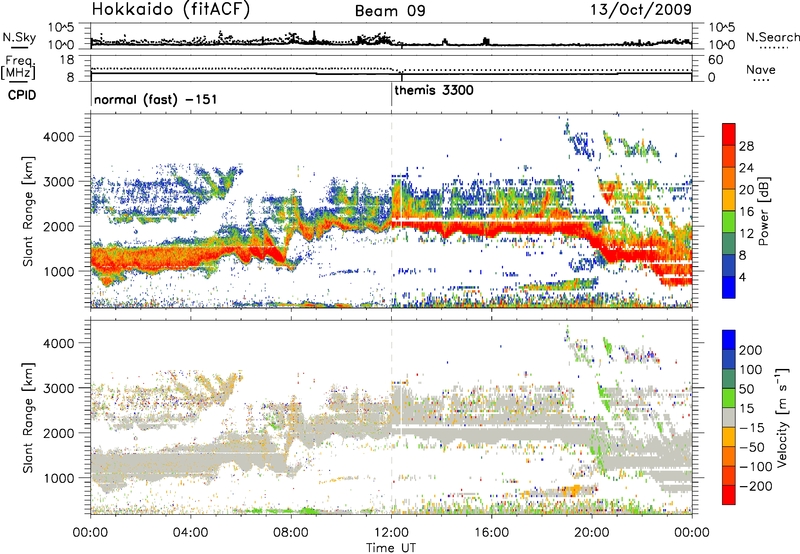
Task: Click the 'Time UT' axis label
Action: (391, 548)
